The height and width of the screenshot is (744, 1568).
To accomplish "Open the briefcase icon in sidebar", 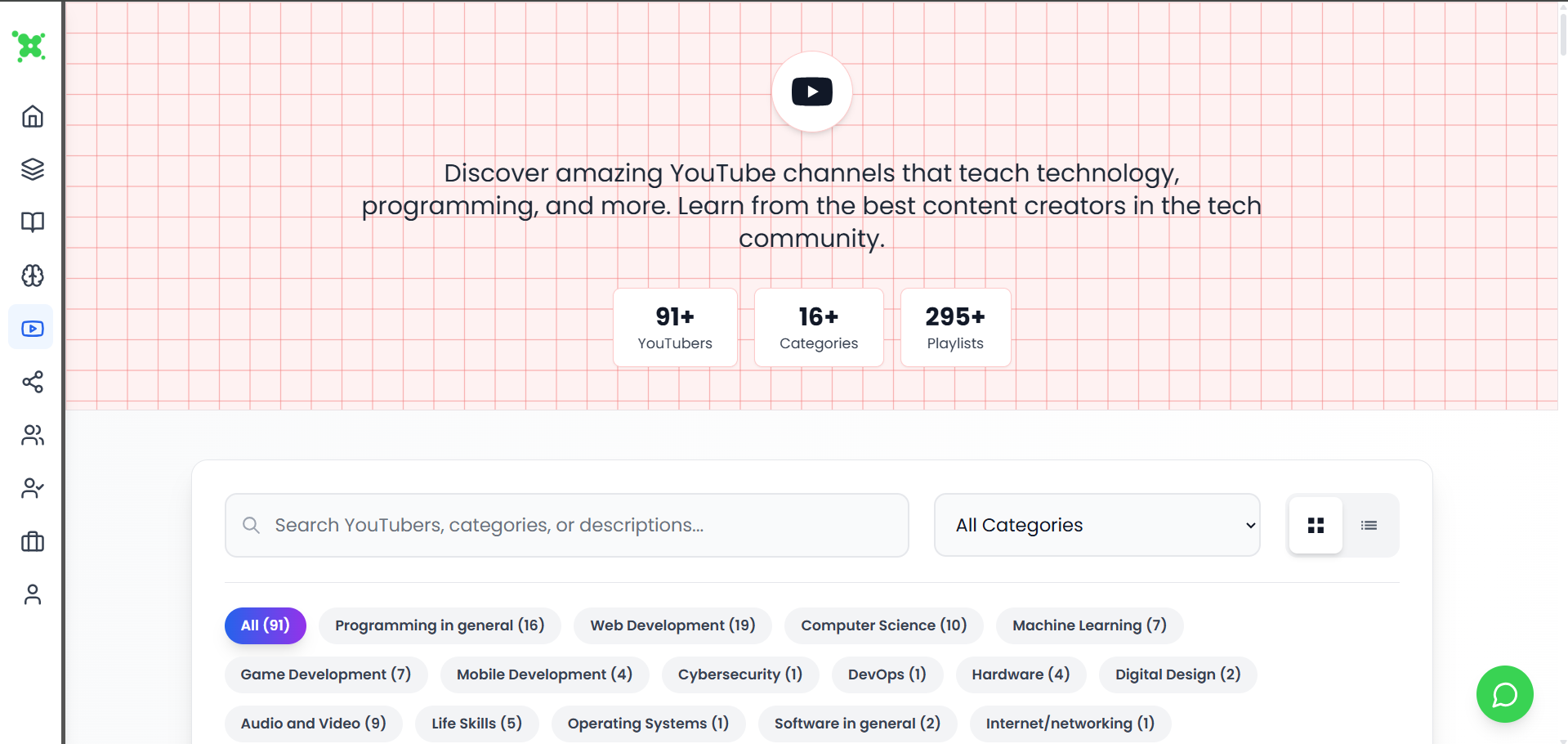I will 32,541.
